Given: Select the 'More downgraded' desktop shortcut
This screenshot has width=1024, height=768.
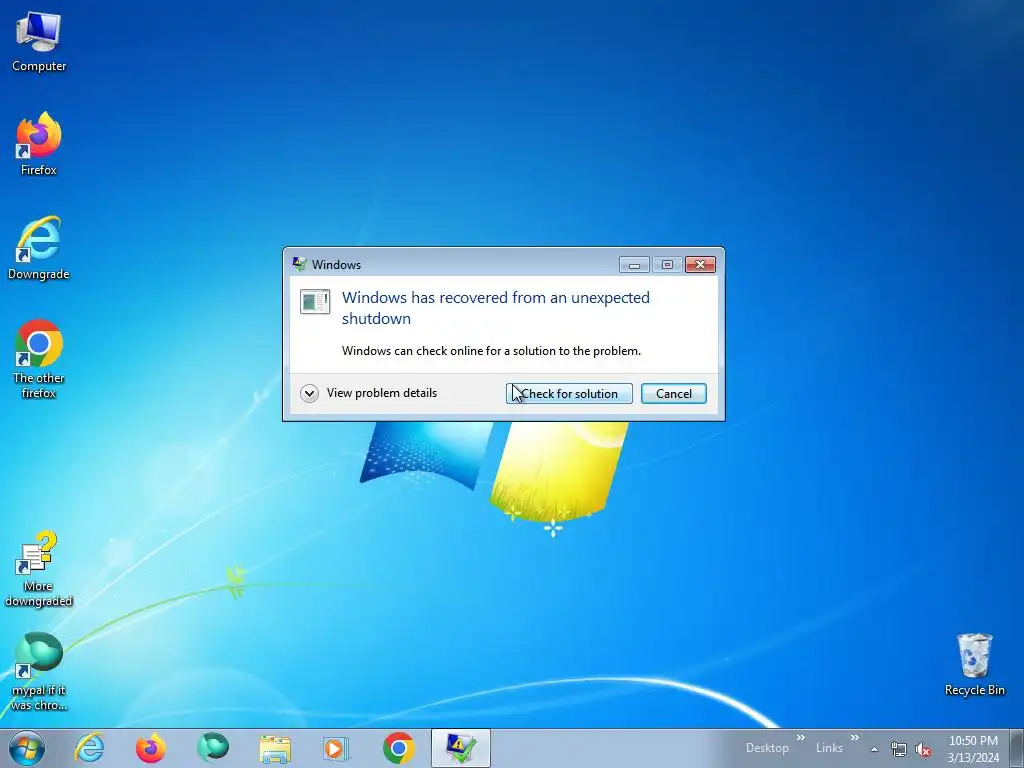Looking at the screenshot, I should tap(39, 568).
